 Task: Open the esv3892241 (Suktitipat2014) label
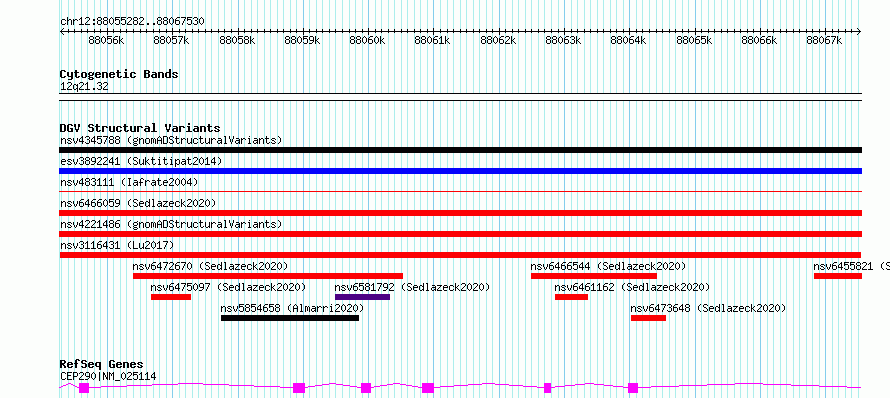click(x=141, y=161)
